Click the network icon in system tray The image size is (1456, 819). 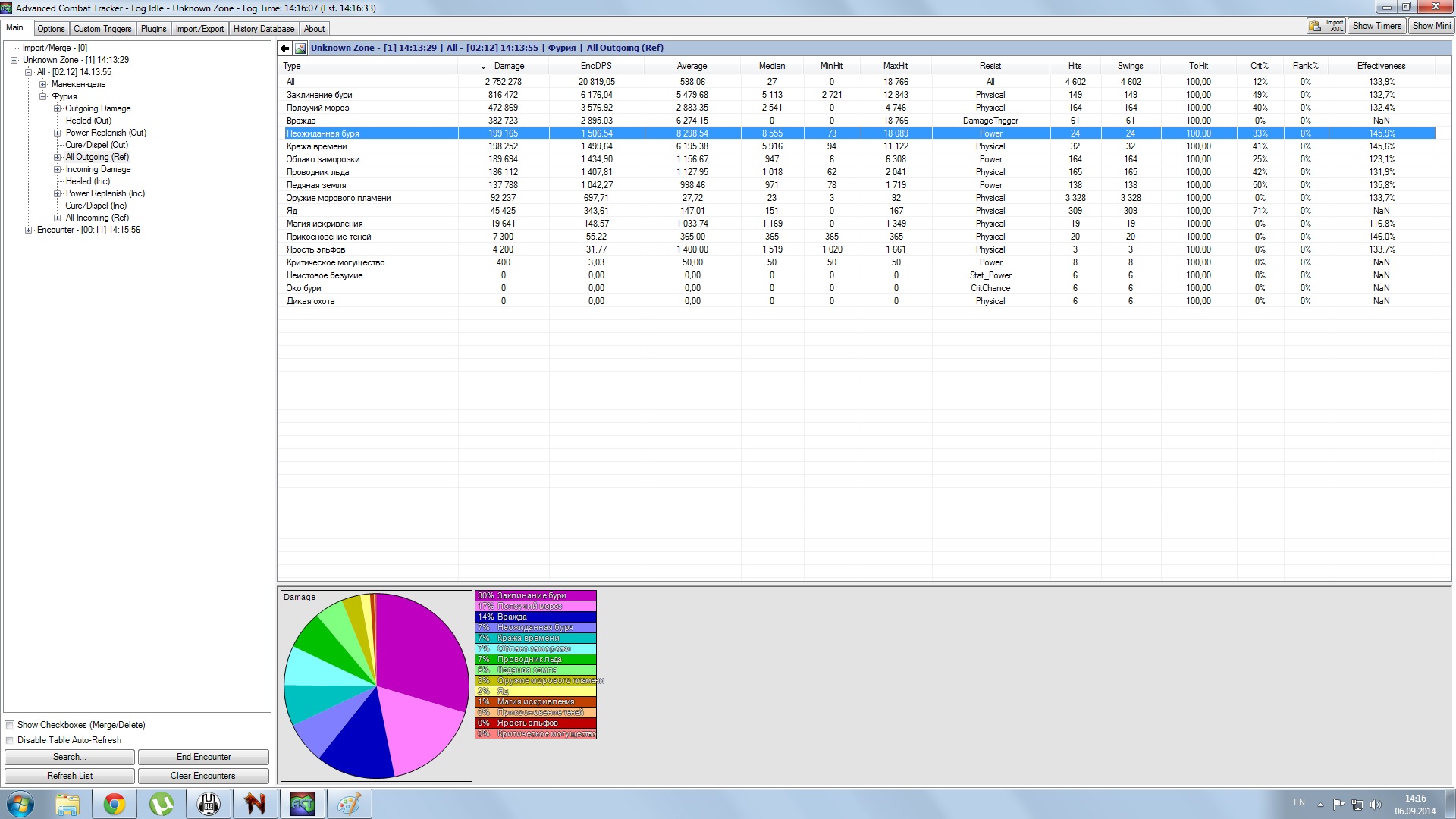click(x=1357, y=804)
